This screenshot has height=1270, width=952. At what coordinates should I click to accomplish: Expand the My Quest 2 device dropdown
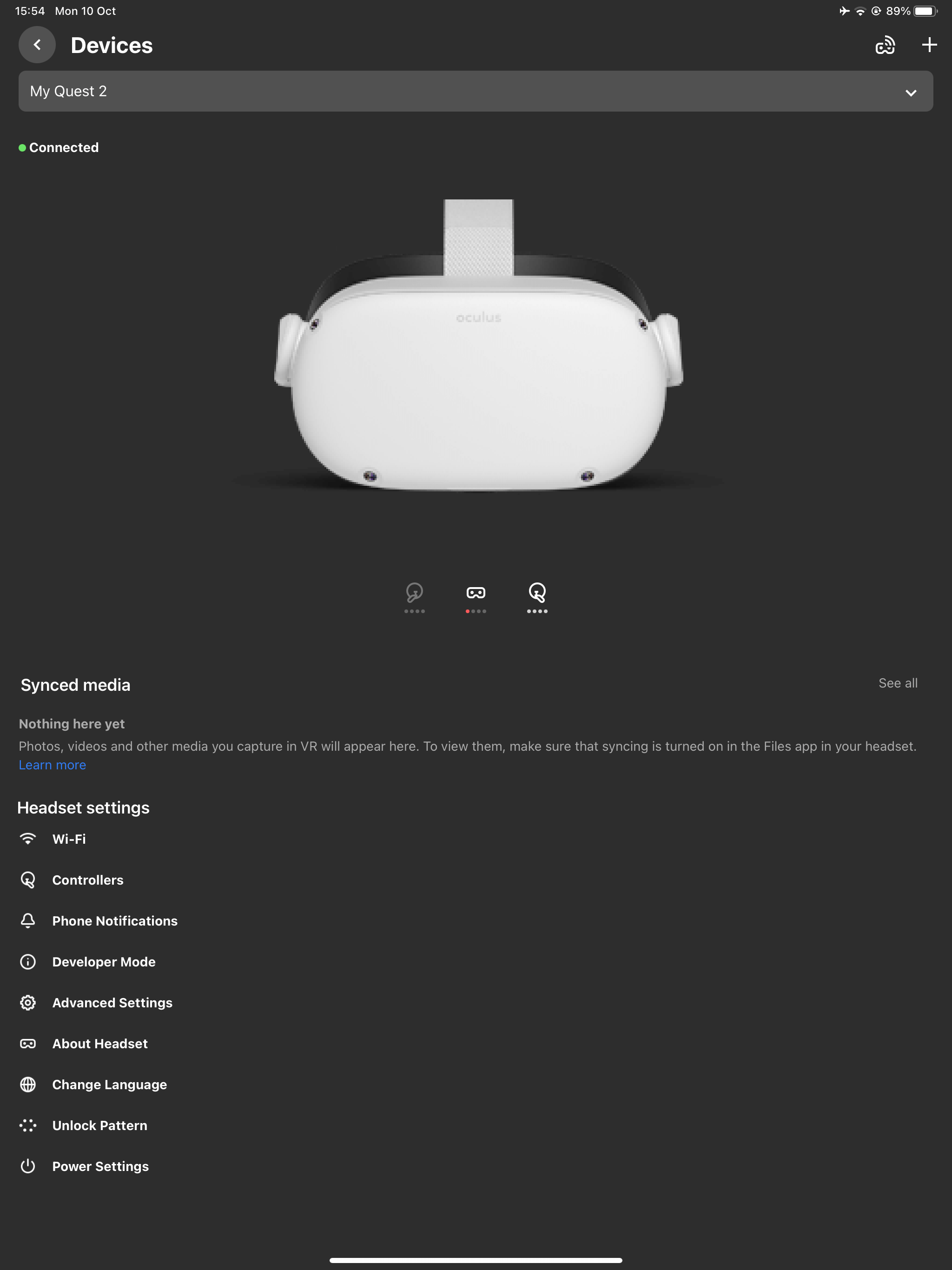(x=910, y=91)
